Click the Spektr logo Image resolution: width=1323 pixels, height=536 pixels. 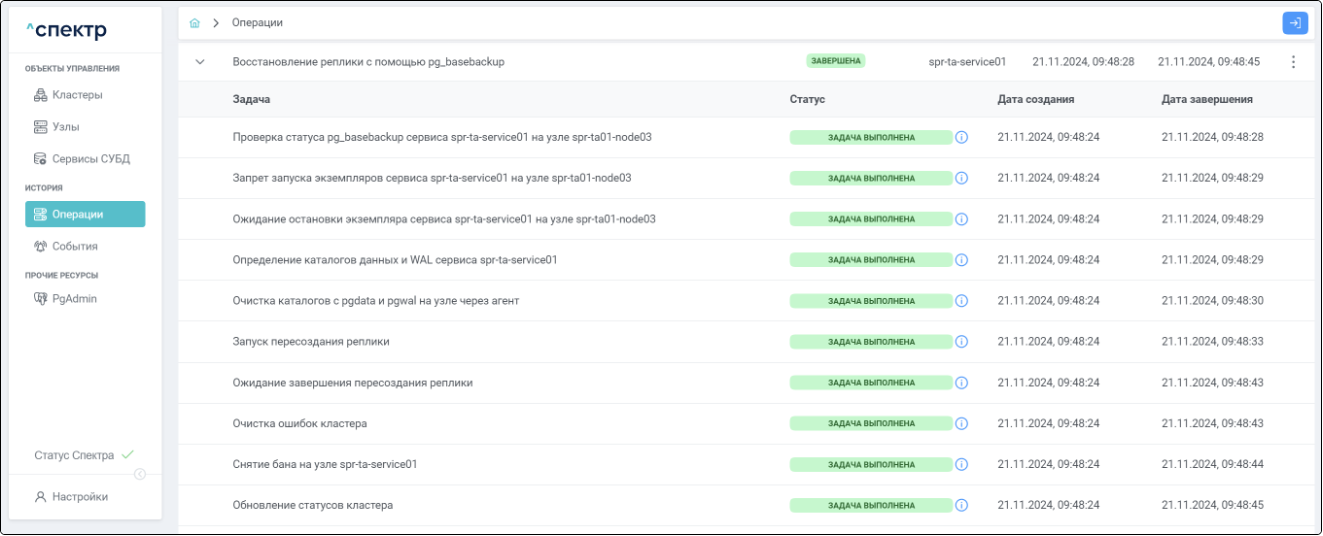(x=66, y=31)
